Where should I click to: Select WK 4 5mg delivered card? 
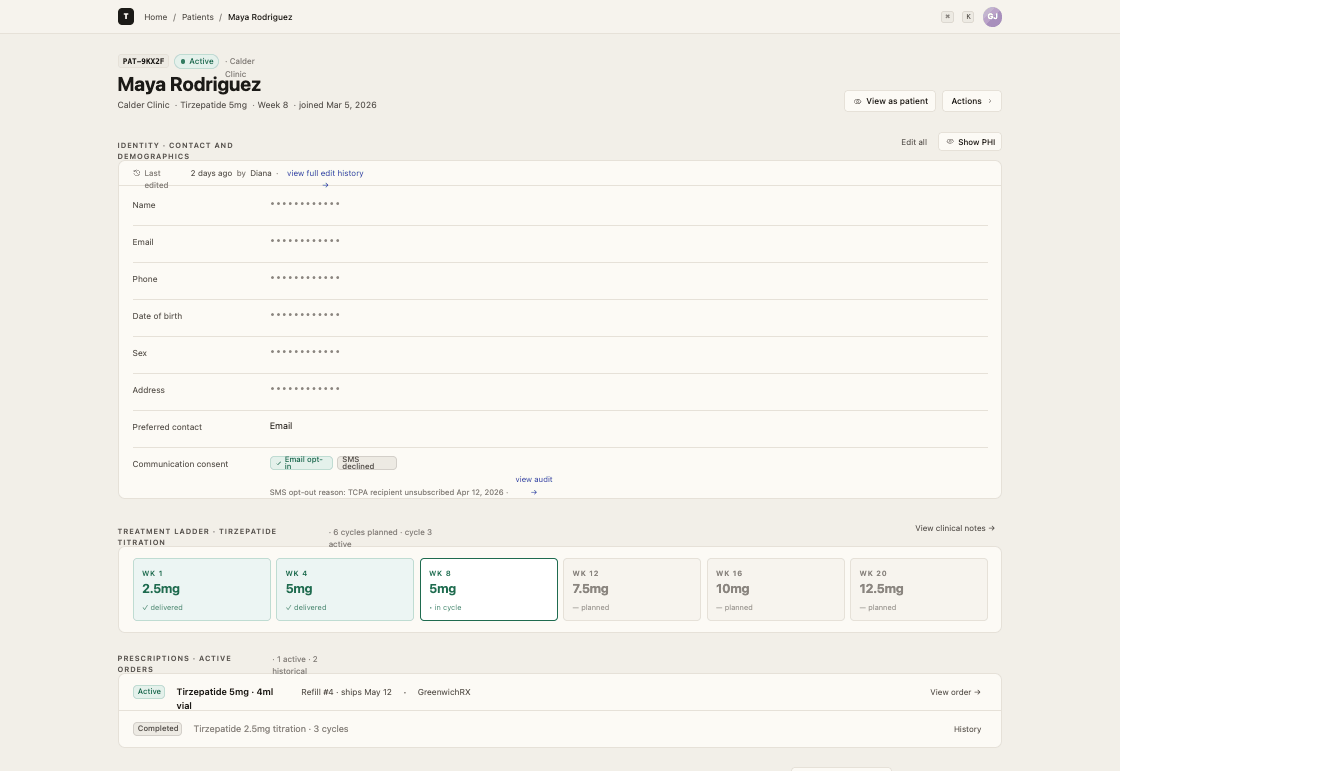(x=345, y=590)
